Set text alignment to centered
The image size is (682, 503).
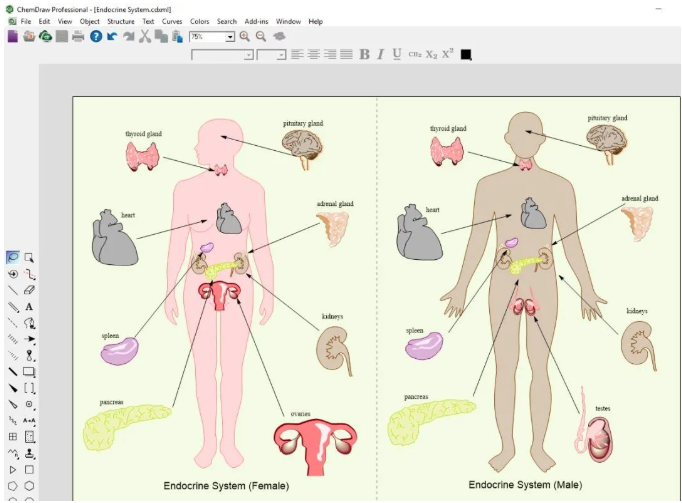[314, 54]
